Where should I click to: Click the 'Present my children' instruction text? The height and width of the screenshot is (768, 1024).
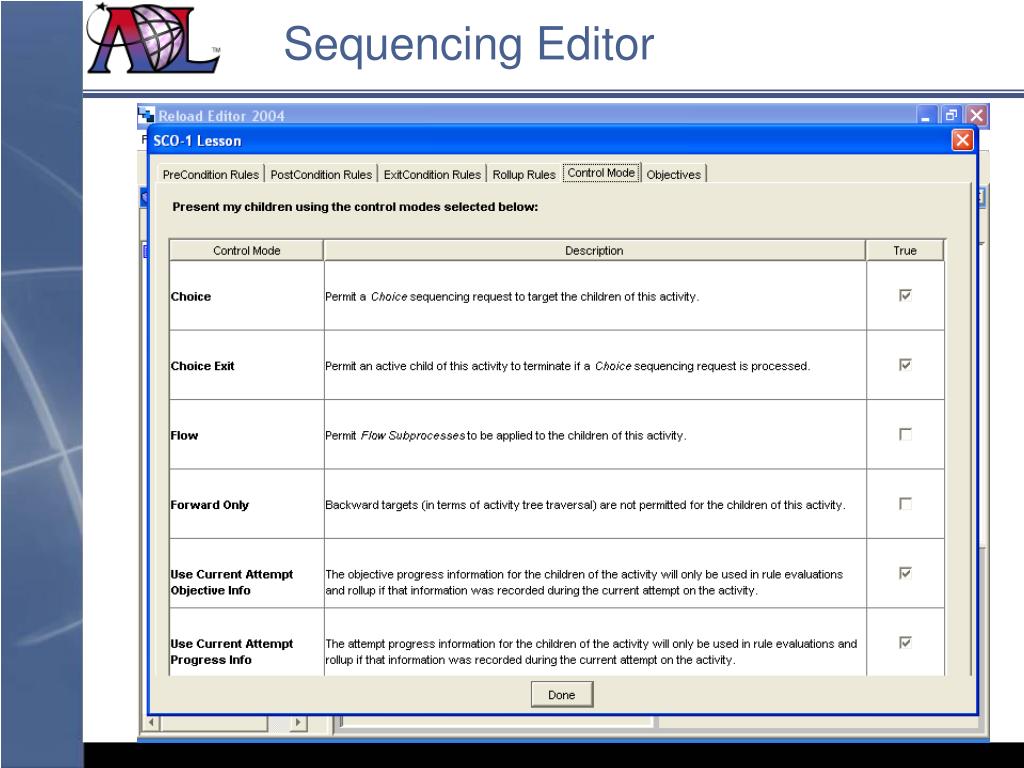pyautogui.click(x=355, y=207)
